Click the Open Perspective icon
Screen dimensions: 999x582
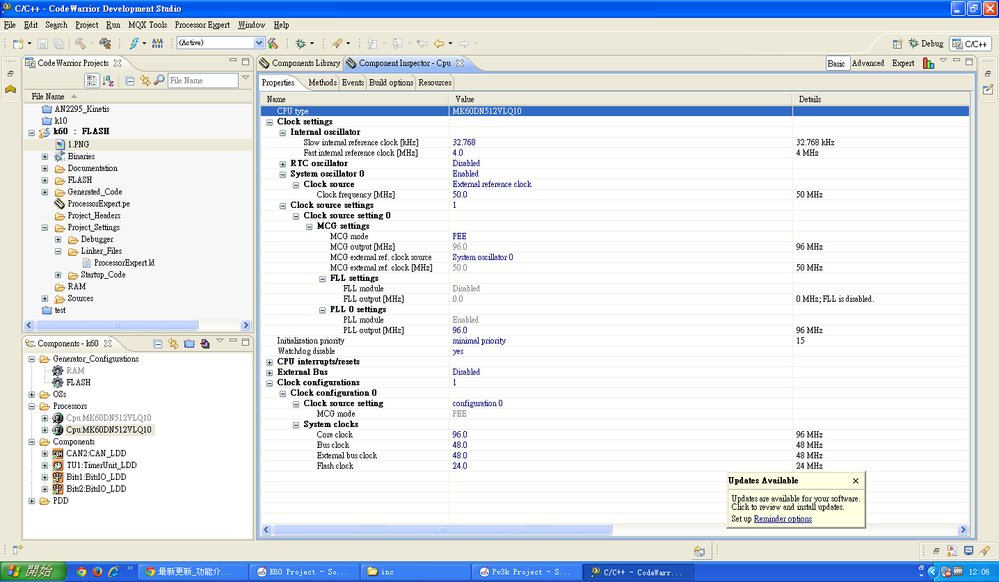coord(897,43)
